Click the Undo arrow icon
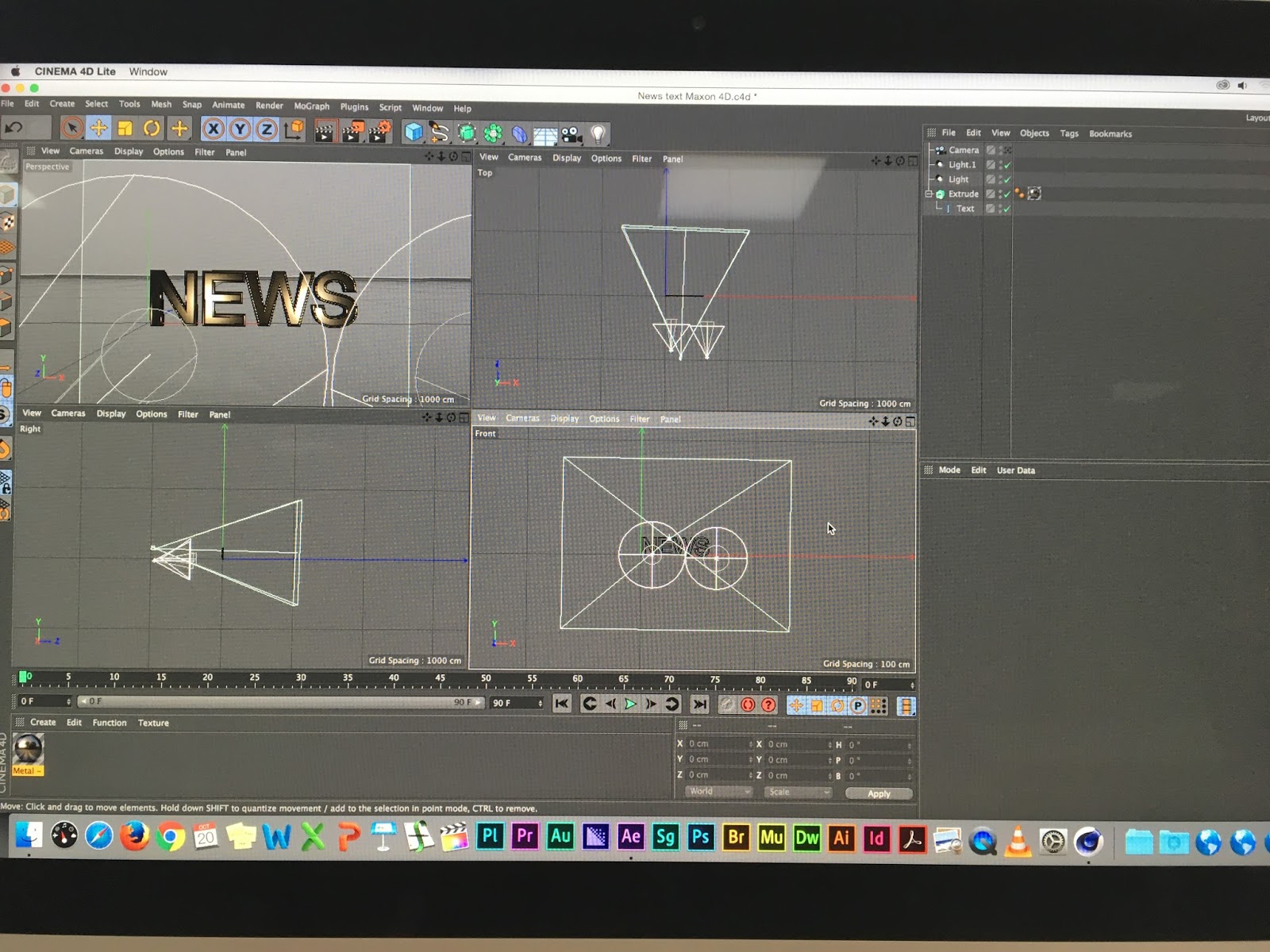The width and height of the screenshot is (1270, 952). click(x=14, y=127)
